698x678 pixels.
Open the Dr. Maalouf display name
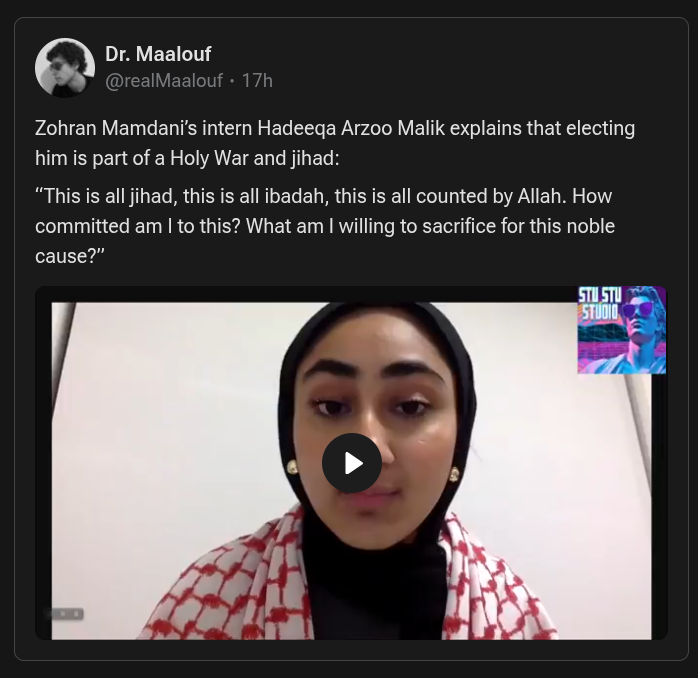click(x=158, y=54)
